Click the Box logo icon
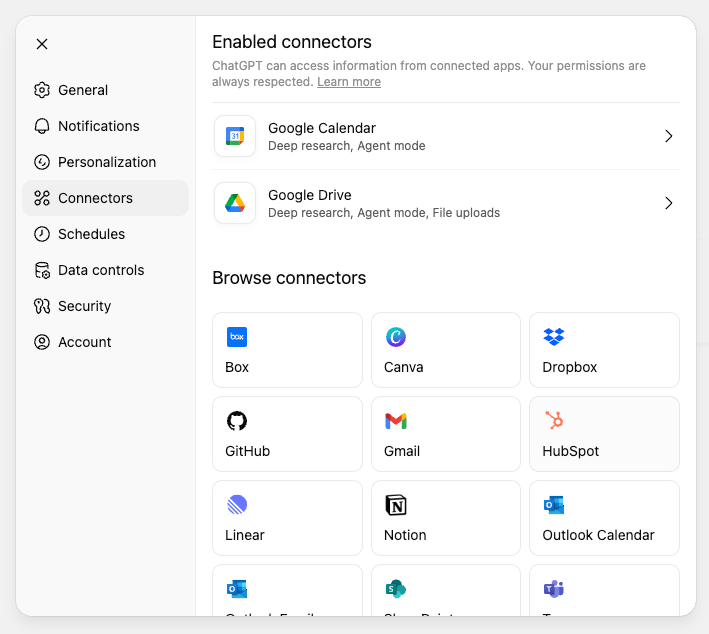709x634 pixels. click(237, 337)
